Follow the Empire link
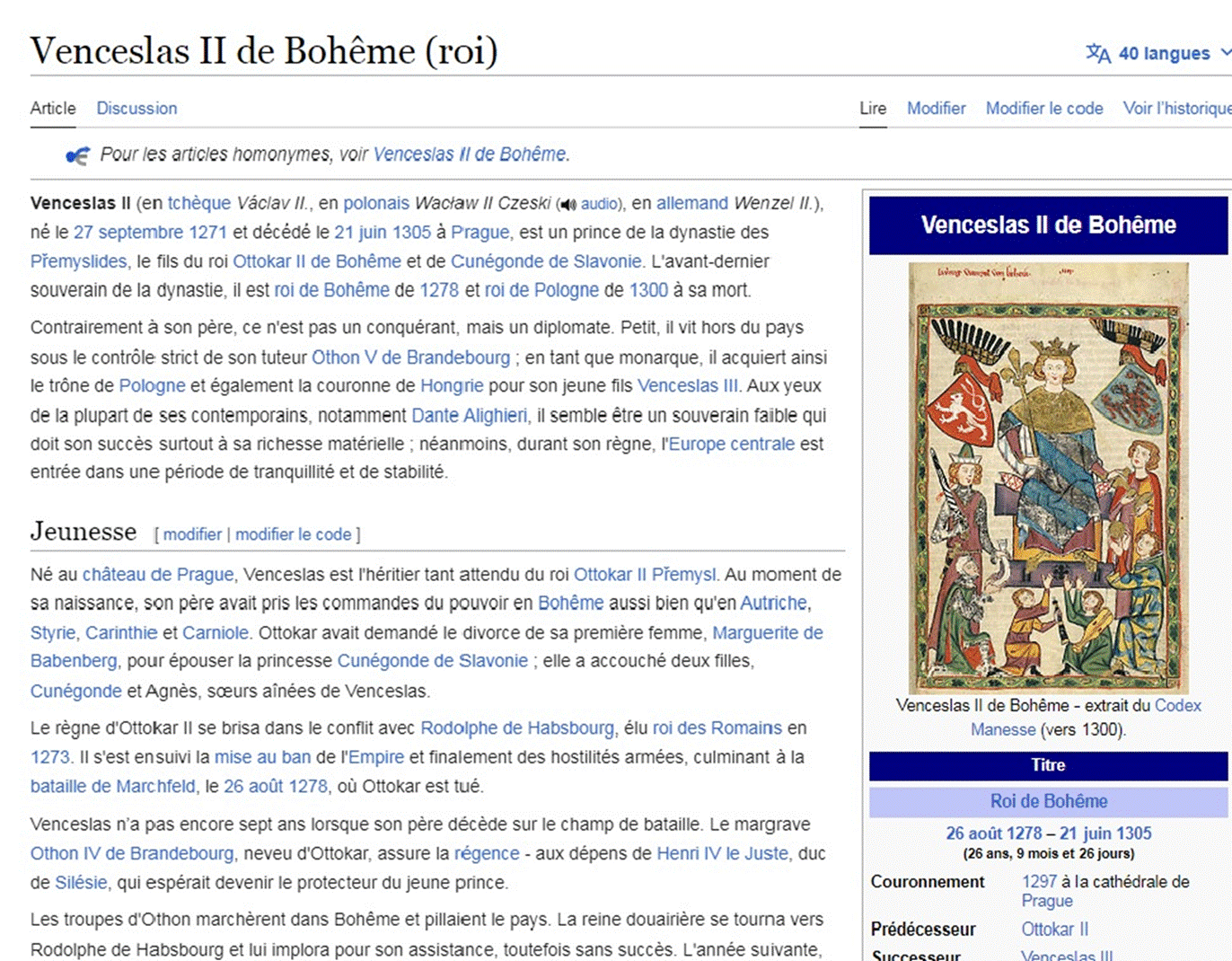The width and height of the screenshot is (1232, 961). pos(376,757)
